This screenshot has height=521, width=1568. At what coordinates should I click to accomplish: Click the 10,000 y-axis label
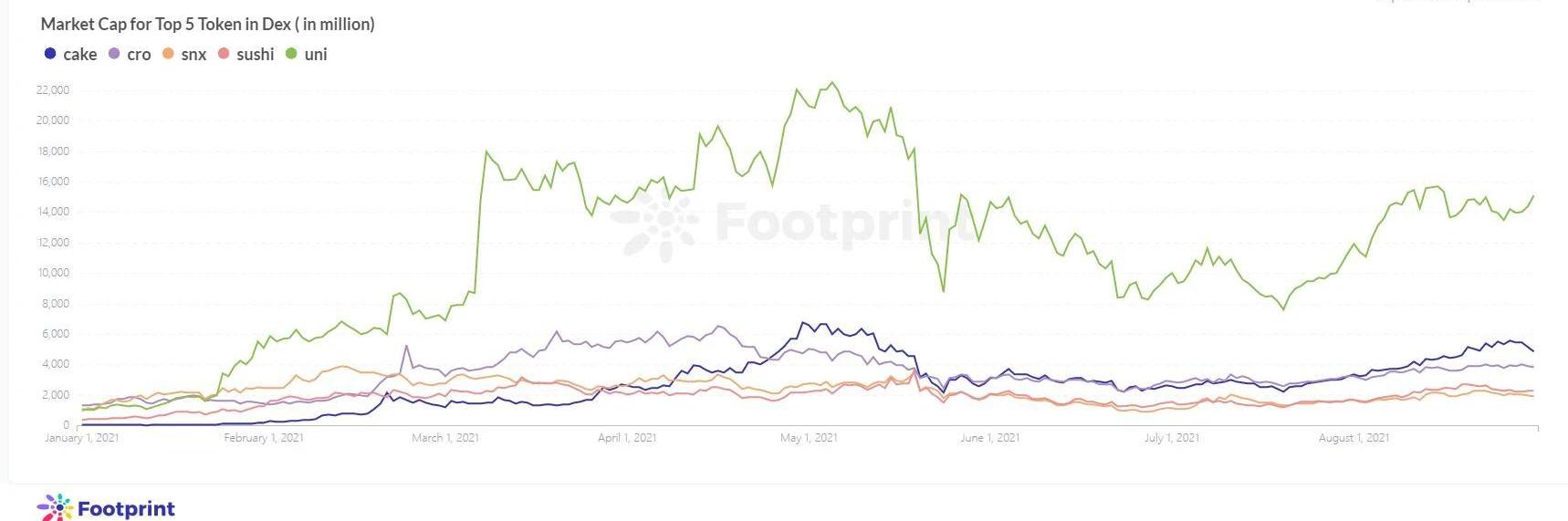(53, 273)
